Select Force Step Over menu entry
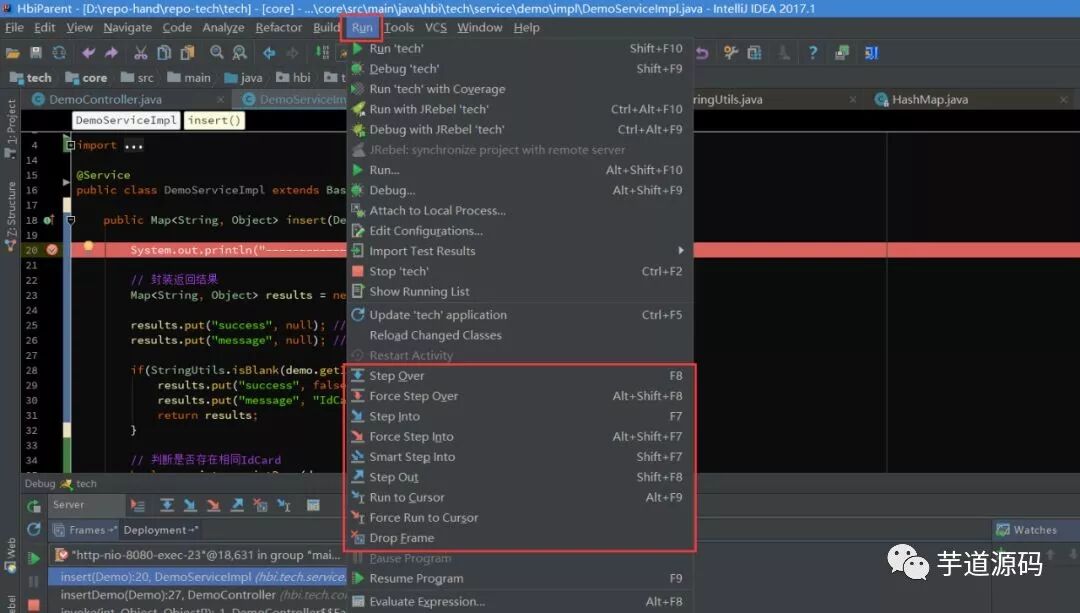1080x613 pixels. point(519,396)
